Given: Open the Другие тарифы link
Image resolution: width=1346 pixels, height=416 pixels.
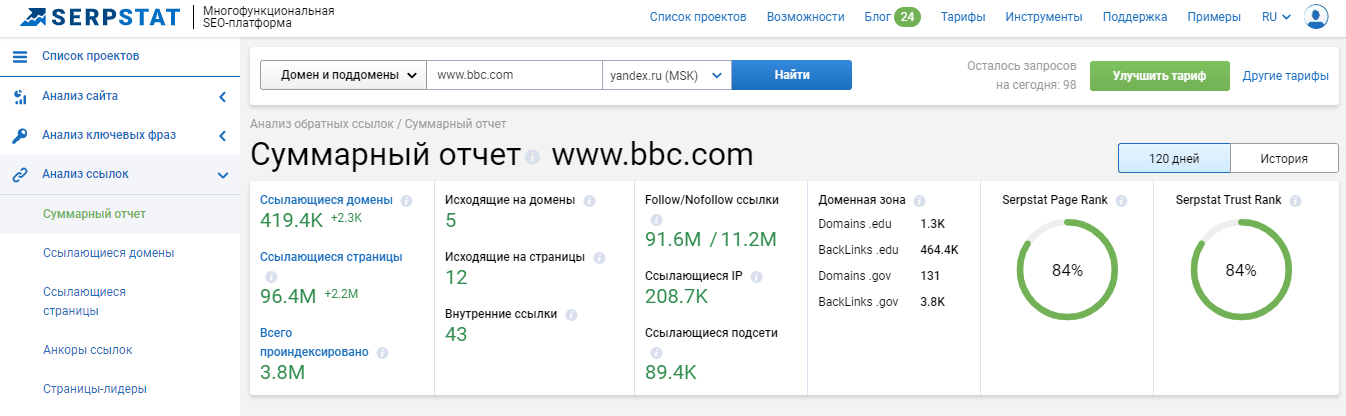Looking at the screenshot, I should click(1285, 75).
